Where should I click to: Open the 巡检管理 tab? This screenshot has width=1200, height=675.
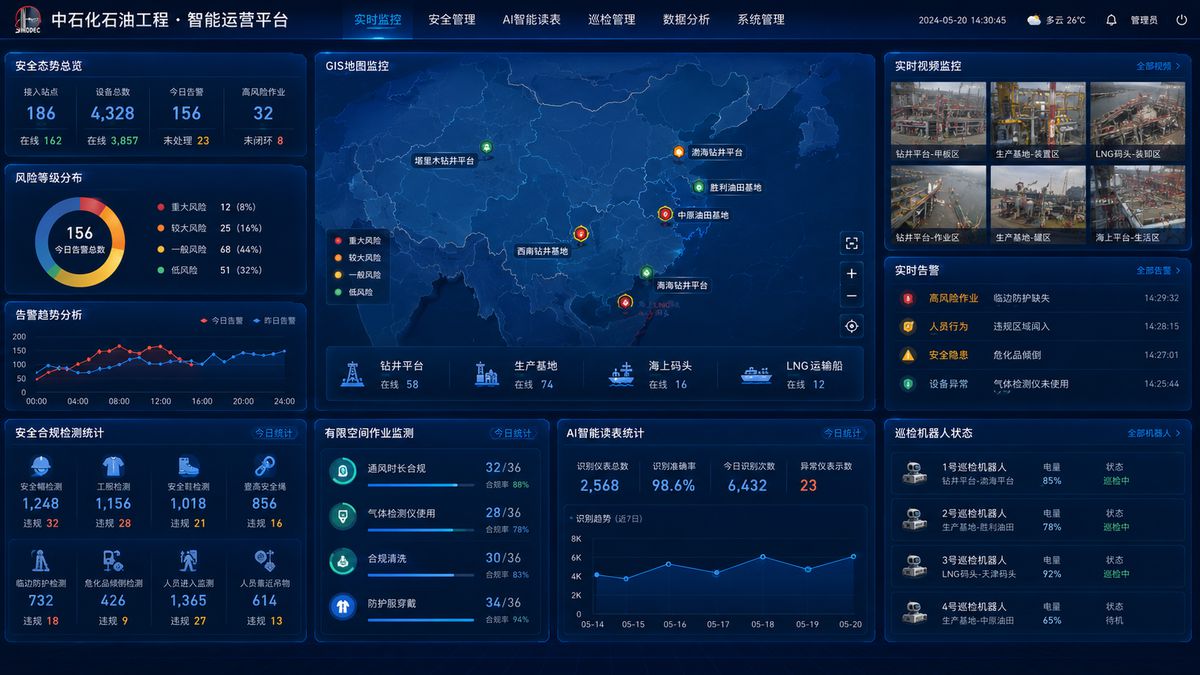[612, 19]
